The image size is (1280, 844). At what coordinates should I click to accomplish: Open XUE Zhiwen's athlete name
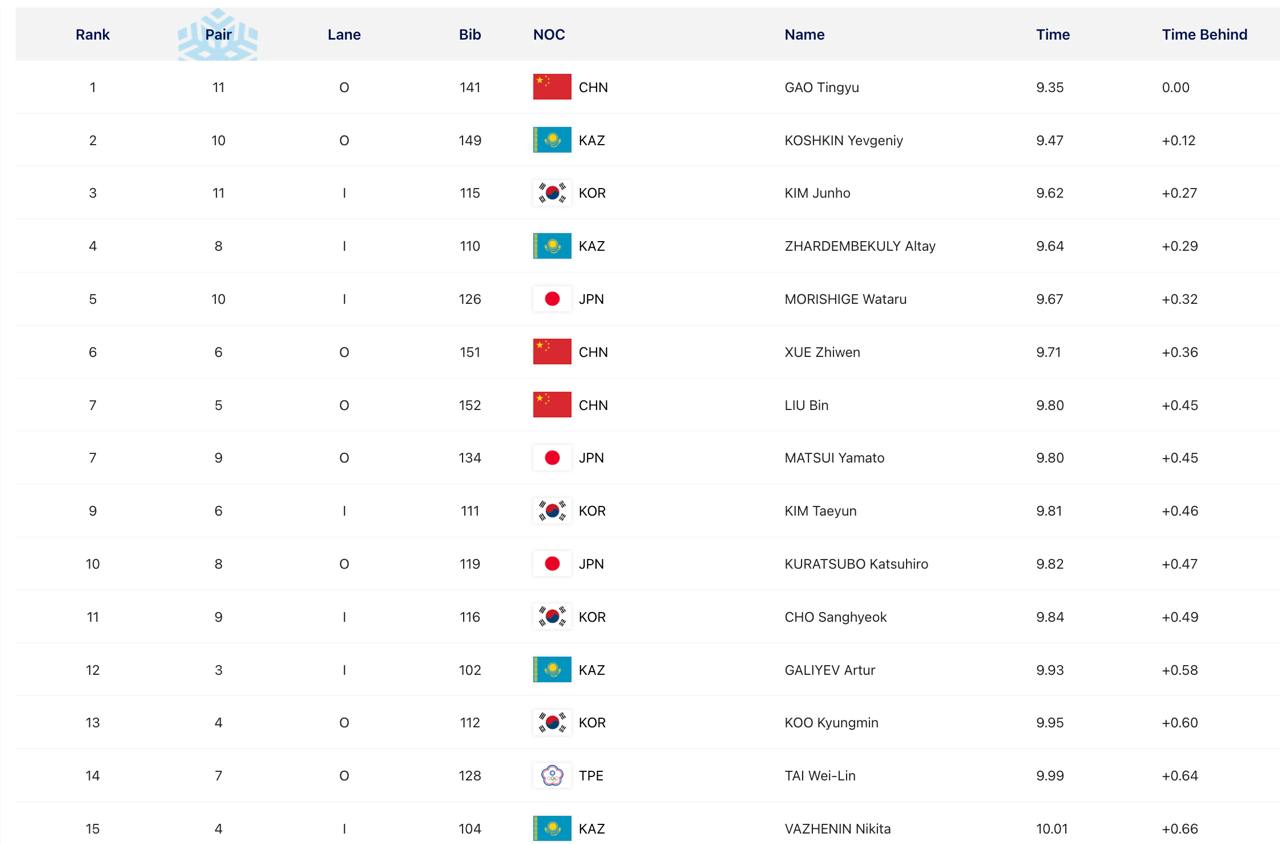tap(822, 352)
